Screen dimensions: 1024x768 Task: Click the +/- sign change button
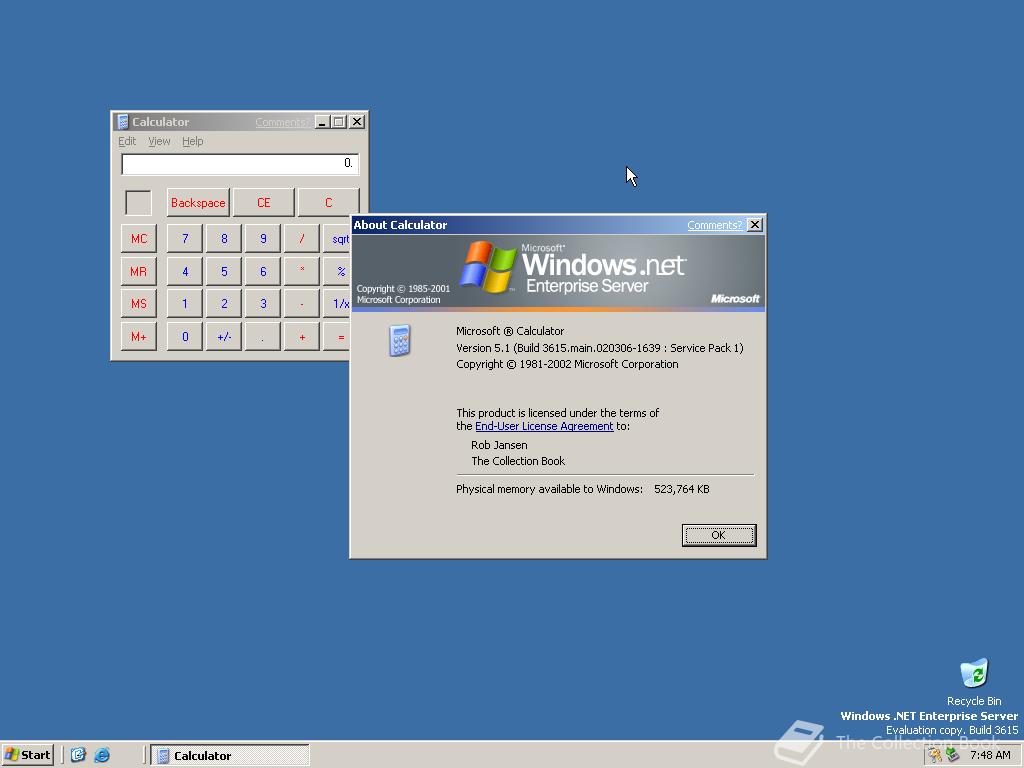(x=224, y=336)
